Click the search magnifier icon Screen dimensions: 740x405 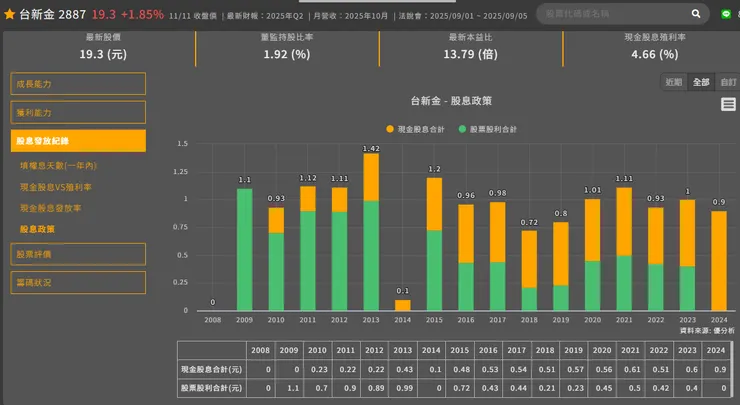(x=696, y=14)
